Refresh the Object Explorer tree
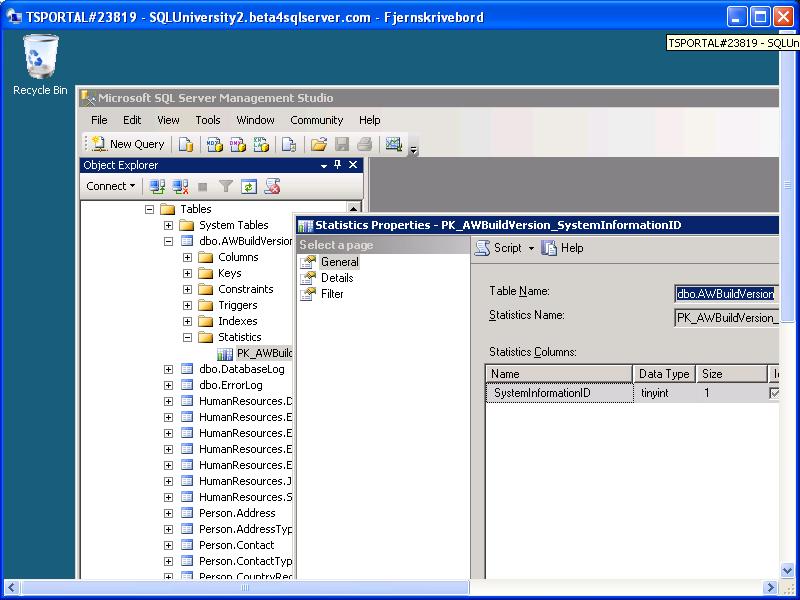800x600 pixels. point(248,185)
